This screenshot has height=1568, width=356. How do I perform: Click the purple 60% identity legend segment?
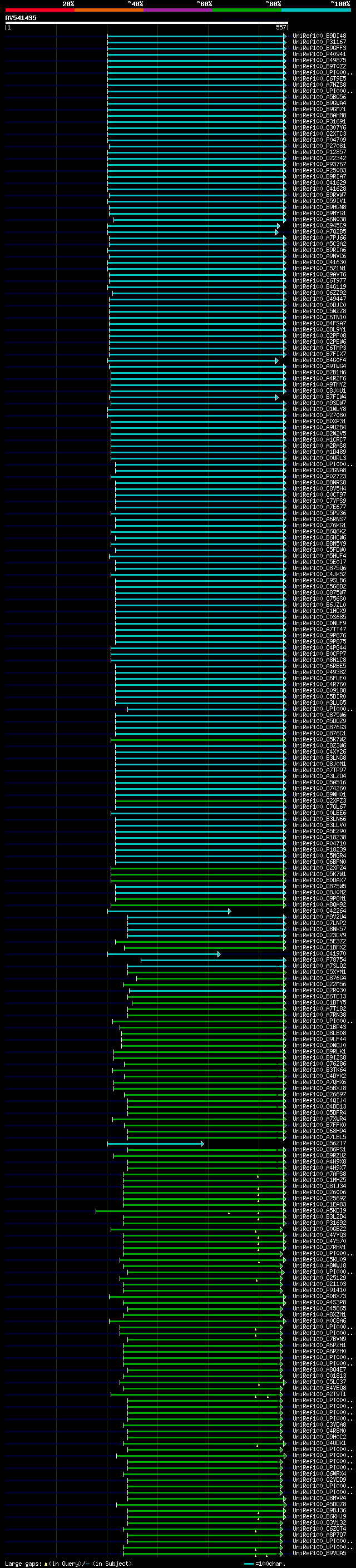point(177,10)
